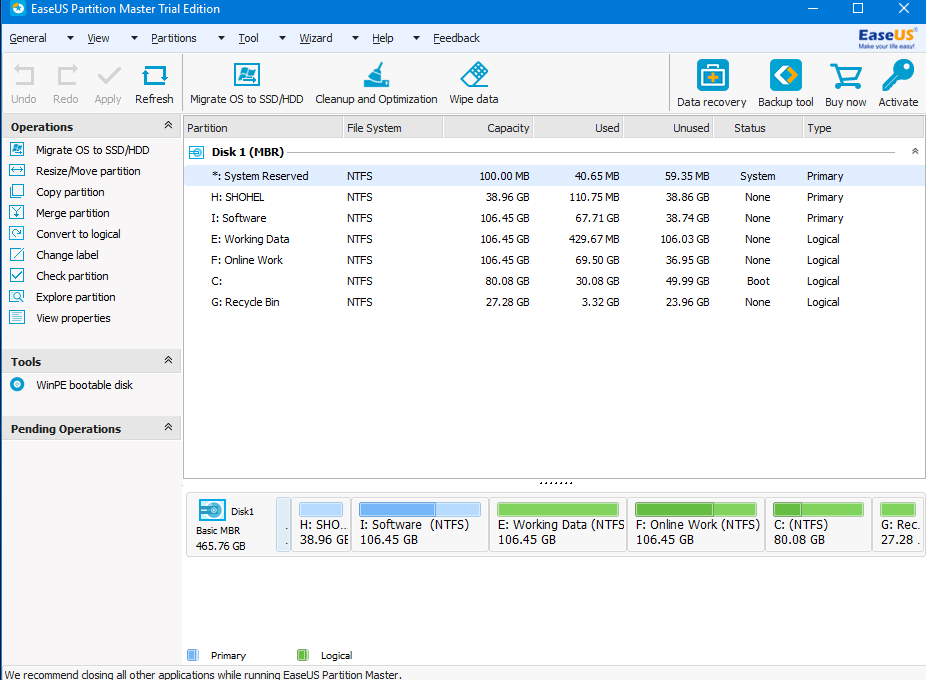
Task: Select I: Software partition row
Action: click(x=554, y=218)
